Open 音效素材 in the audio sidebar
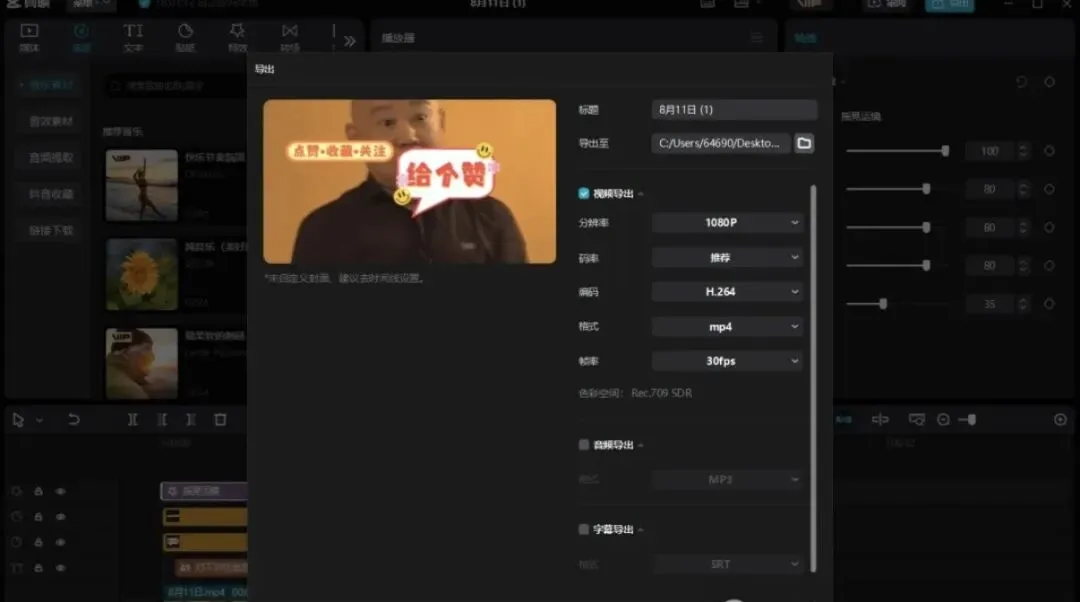 (51, 121)
